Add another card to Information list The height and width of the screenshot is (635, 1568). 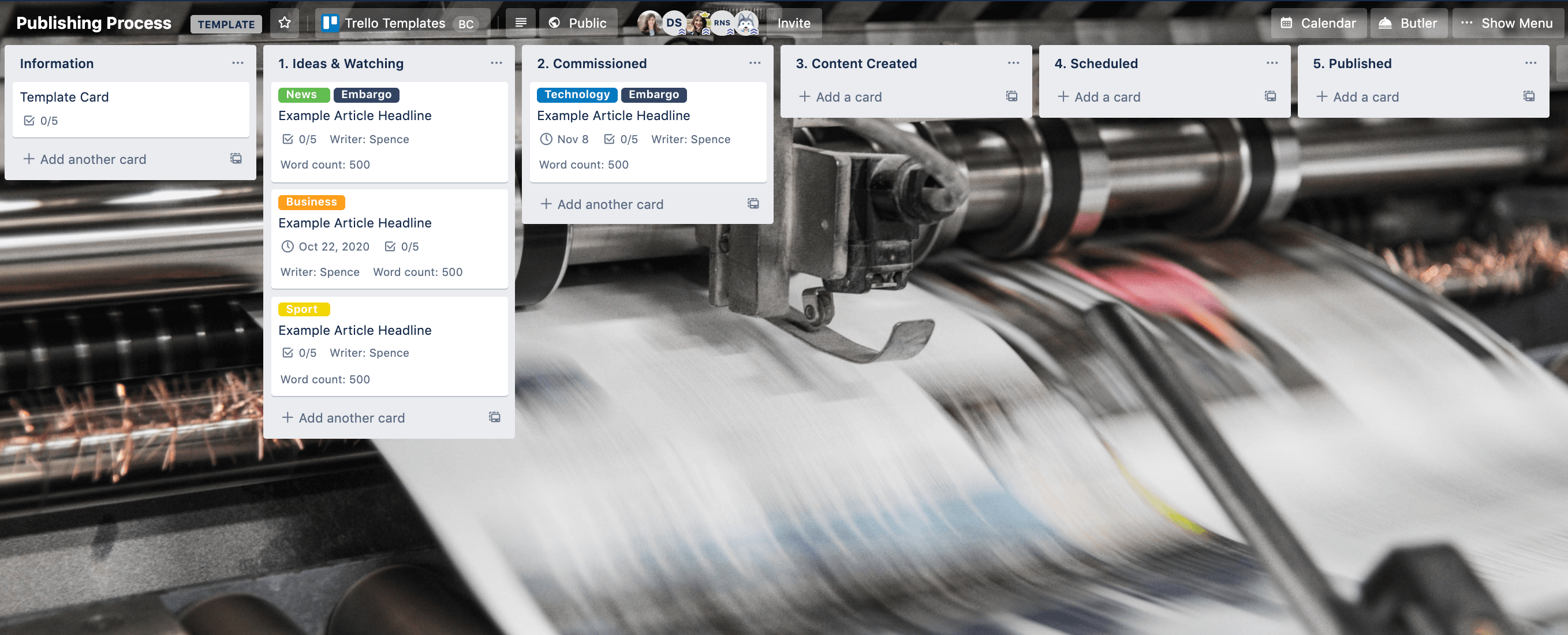[x=85, y=159]
